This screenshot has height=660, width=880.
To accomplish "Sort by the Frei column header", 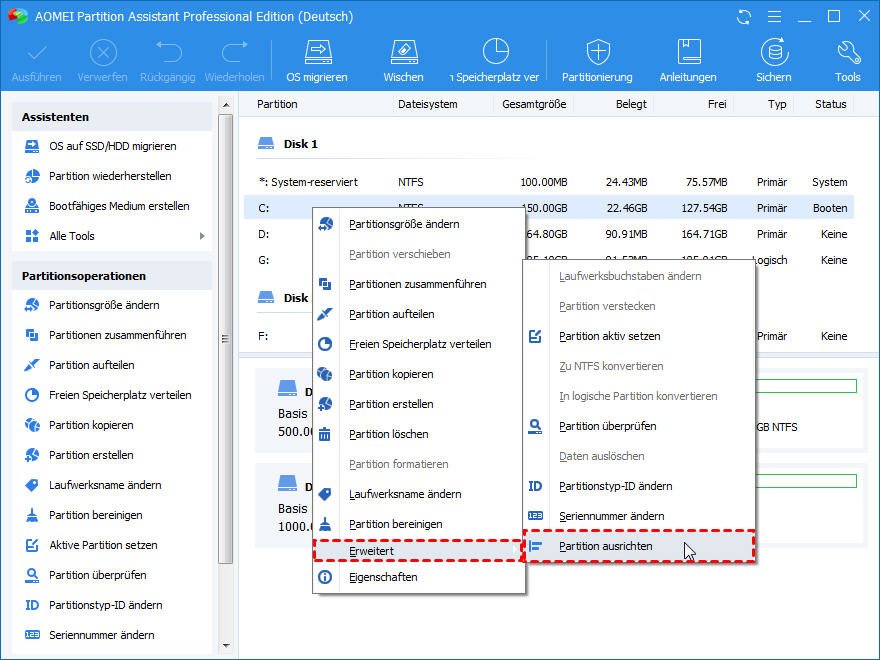I will (717, 104).
